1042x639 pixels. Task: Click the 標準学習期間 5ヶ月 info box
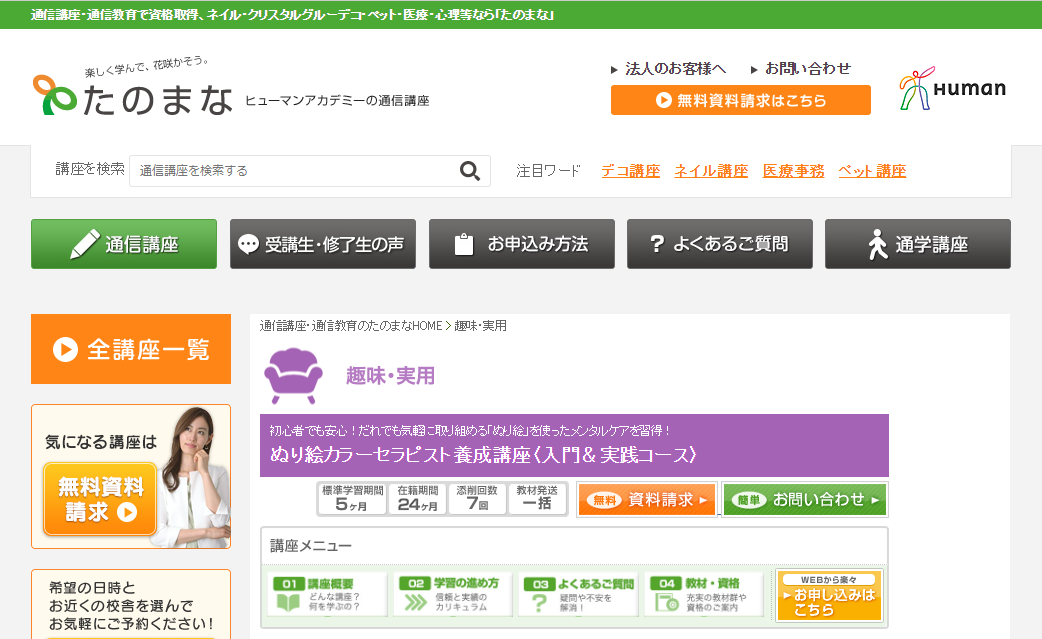tap(352, 499)
